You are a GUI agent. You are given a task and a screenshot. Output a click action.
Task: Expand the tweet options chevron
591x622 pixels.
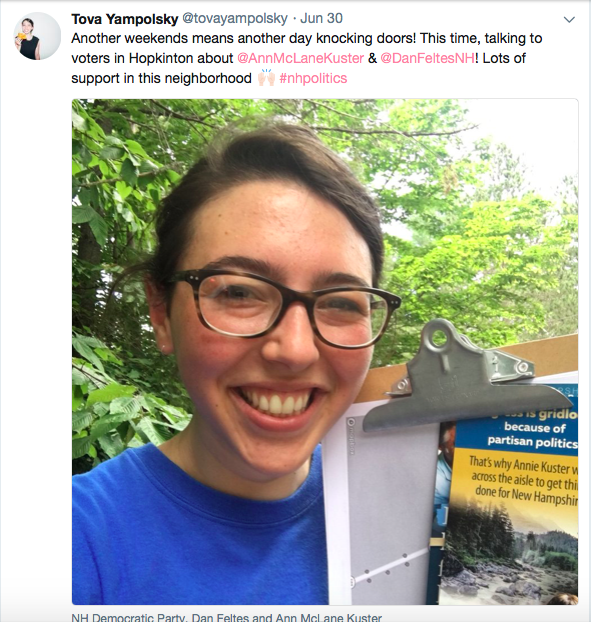(x=569, y=19)
